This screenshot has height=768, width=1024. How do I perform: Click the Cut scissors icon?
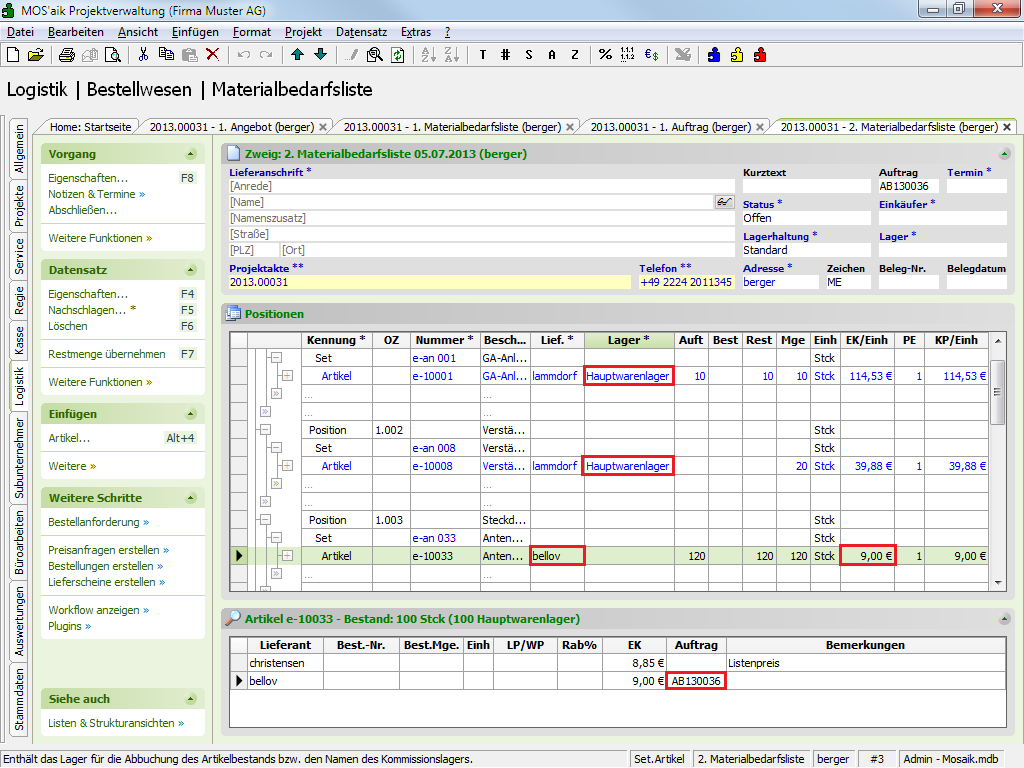(x=143, y=55)
